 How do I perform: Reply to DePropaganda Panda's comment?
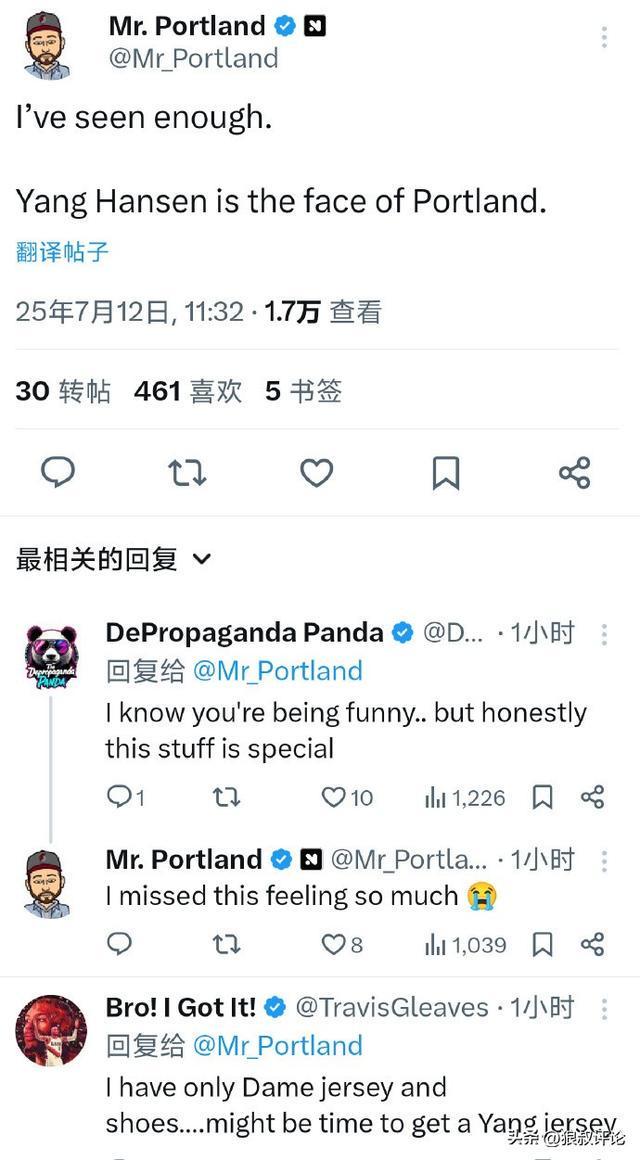point(119,797)
